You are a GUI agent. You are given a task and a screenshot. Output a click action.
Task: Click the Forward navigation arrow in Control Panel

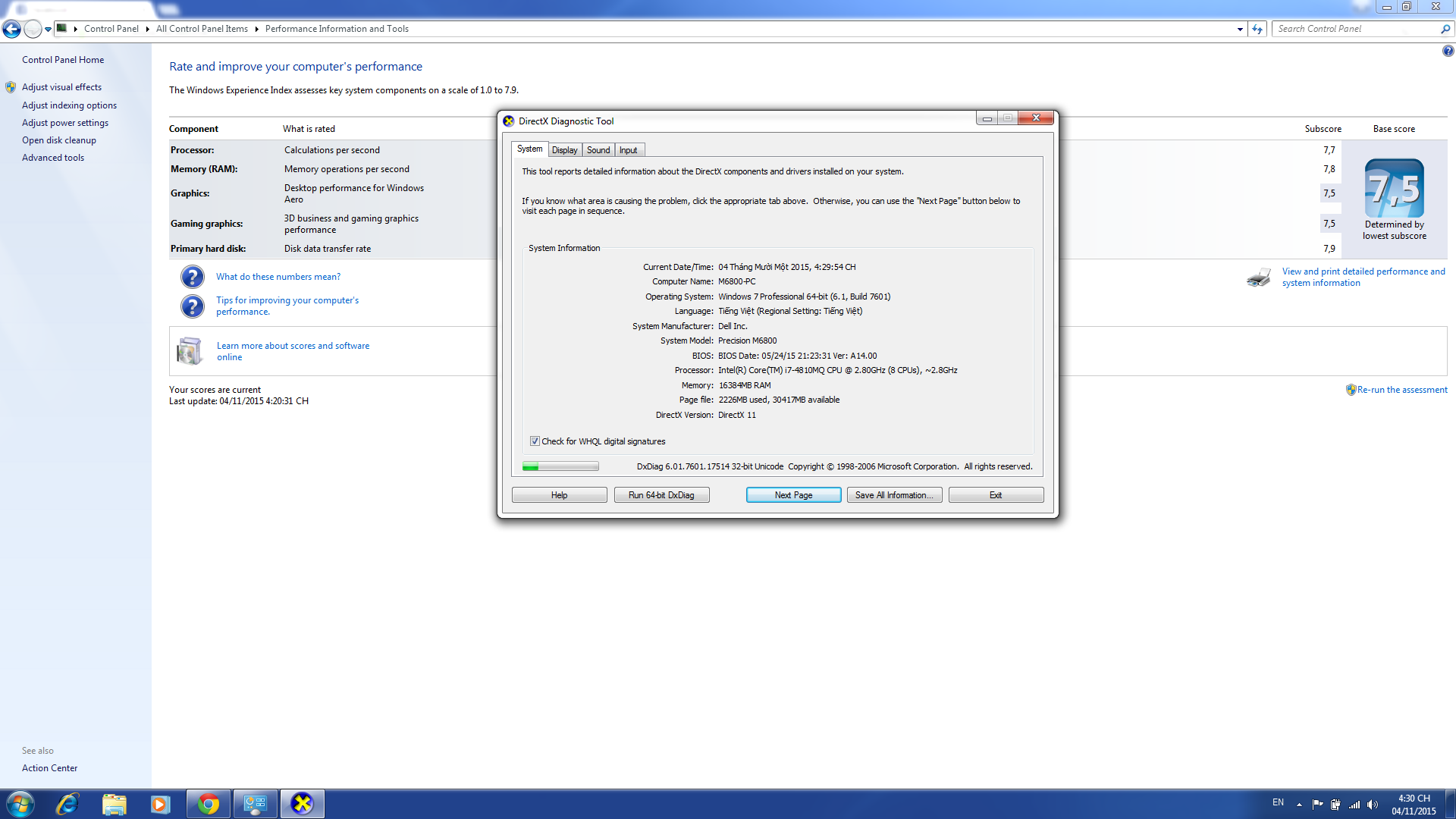(x=33, y=29)
